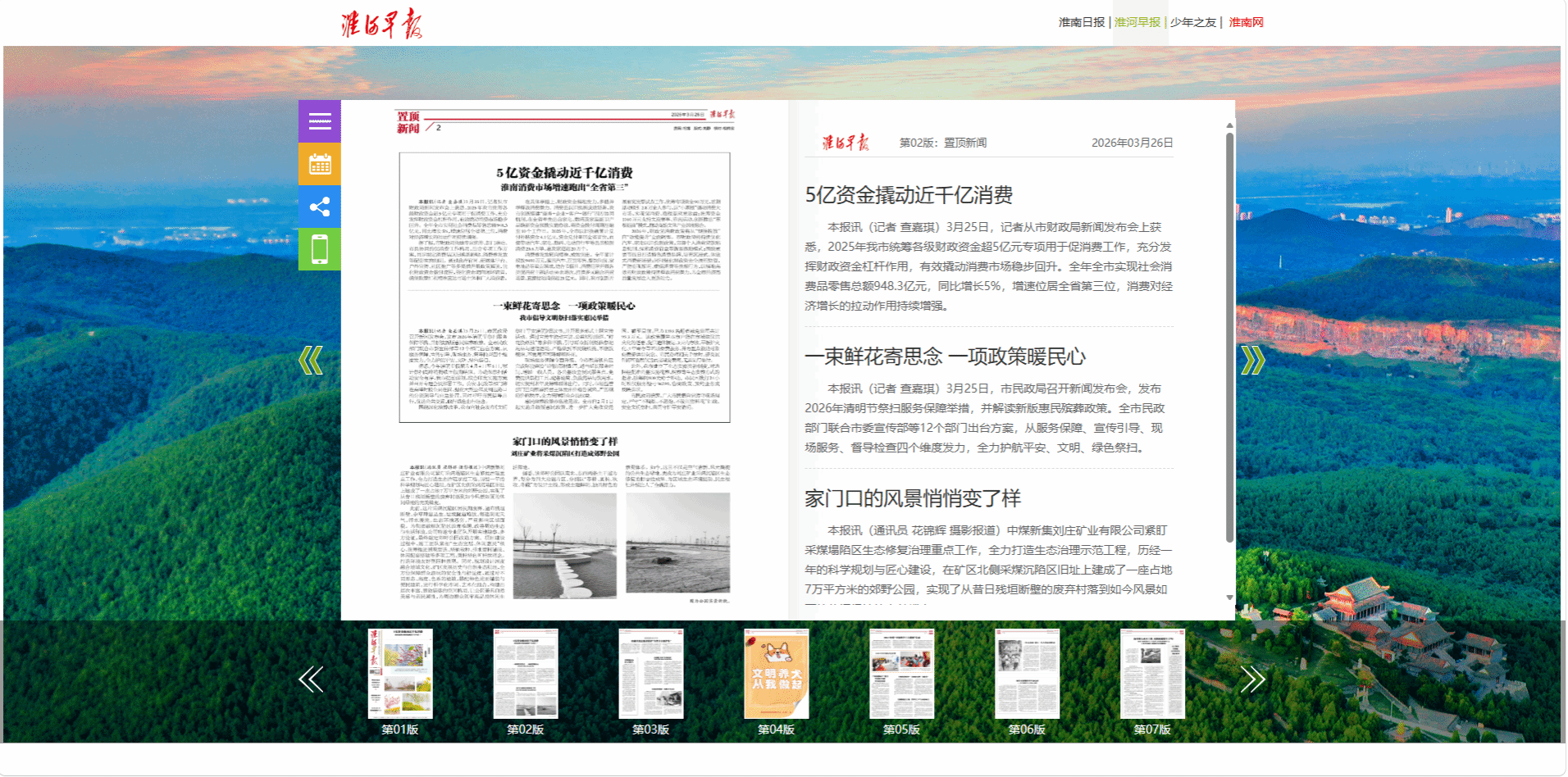Select the 第01版 page thumbnail
Image resolution: width=1568 pixels, height=777 pixels.
(x=400, y=674)
